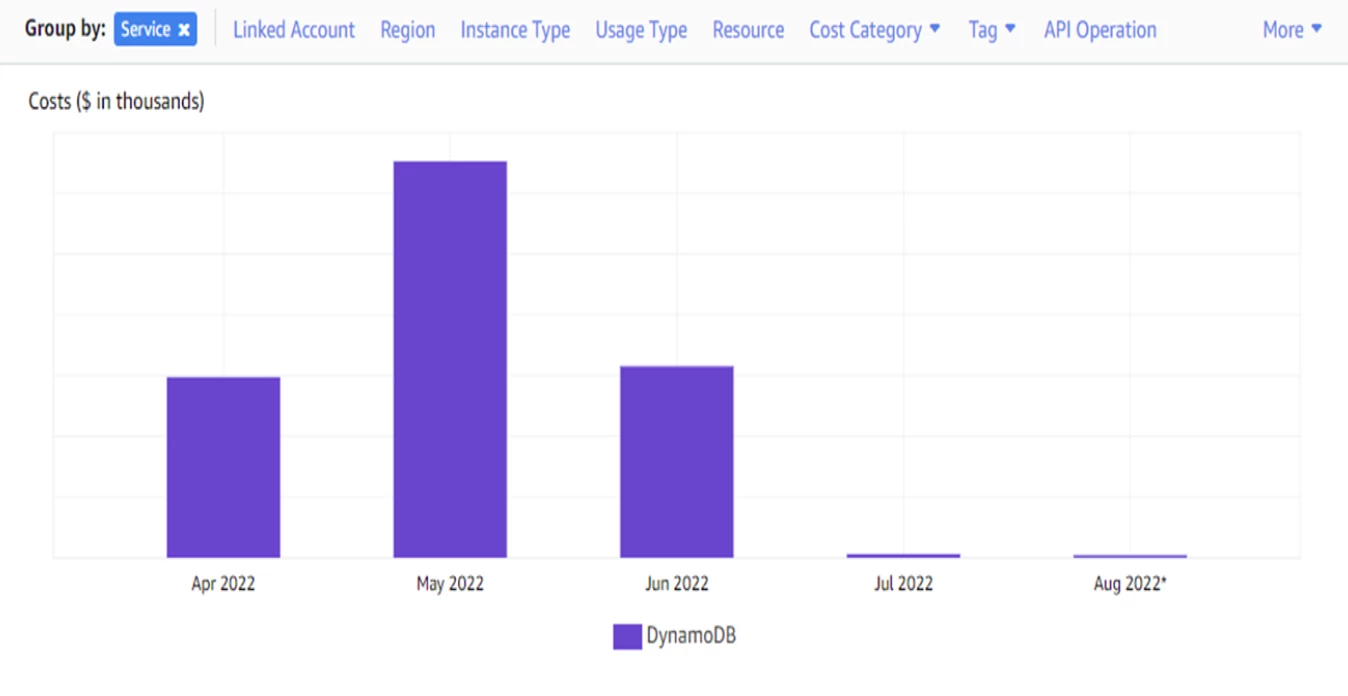Group costs by API Operation
Image resolution: width=1348 pixels, height=696 pixels.
click(1100, 30)
